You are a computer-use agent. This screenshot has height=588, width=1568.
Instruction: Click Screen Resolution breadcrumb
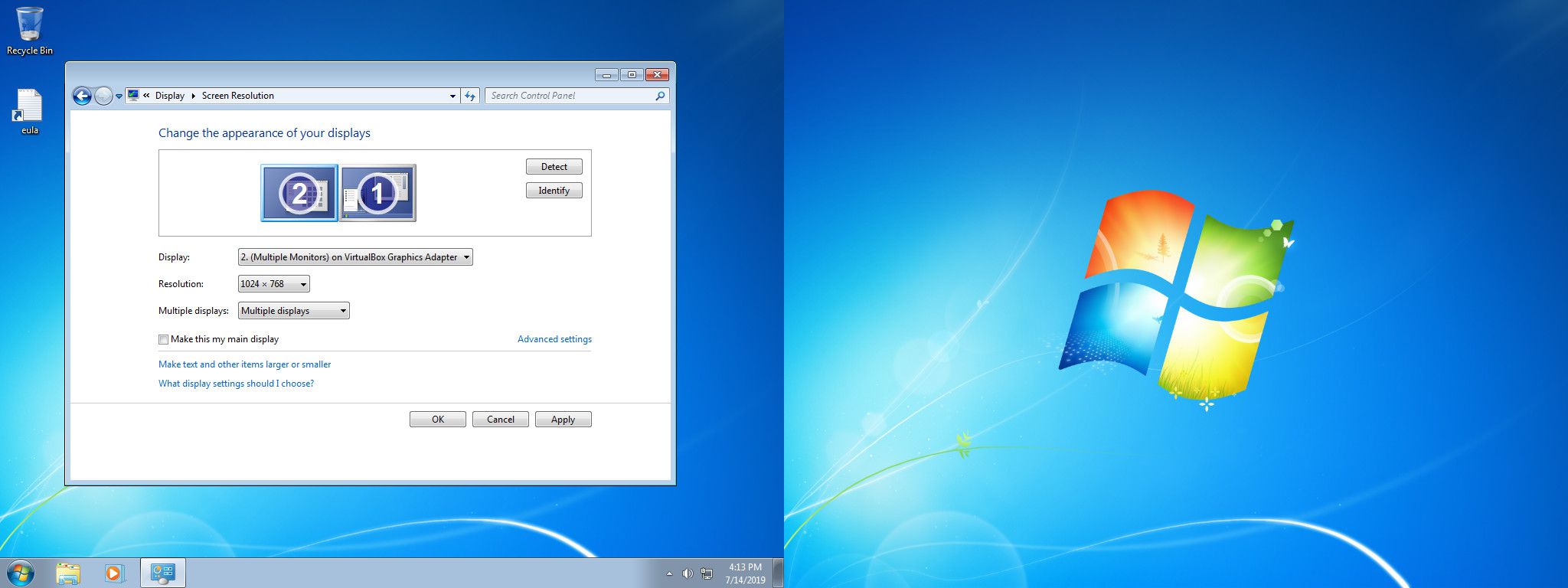[238, 96]
